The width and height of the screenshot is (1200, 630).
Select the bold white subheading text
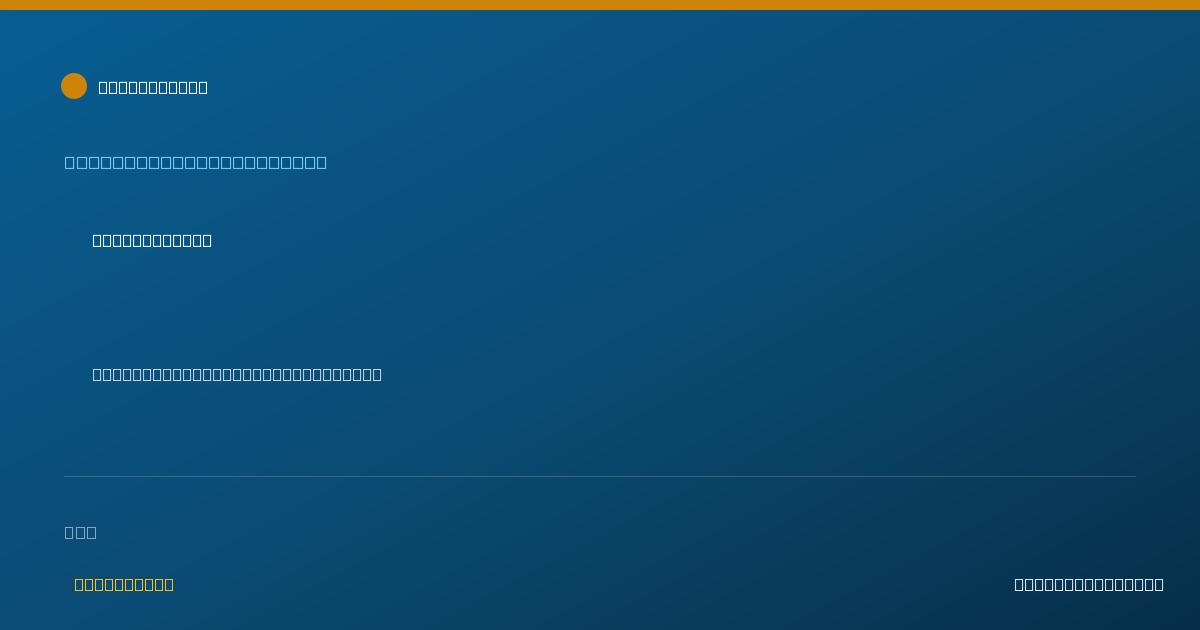[x=152, y=240]
